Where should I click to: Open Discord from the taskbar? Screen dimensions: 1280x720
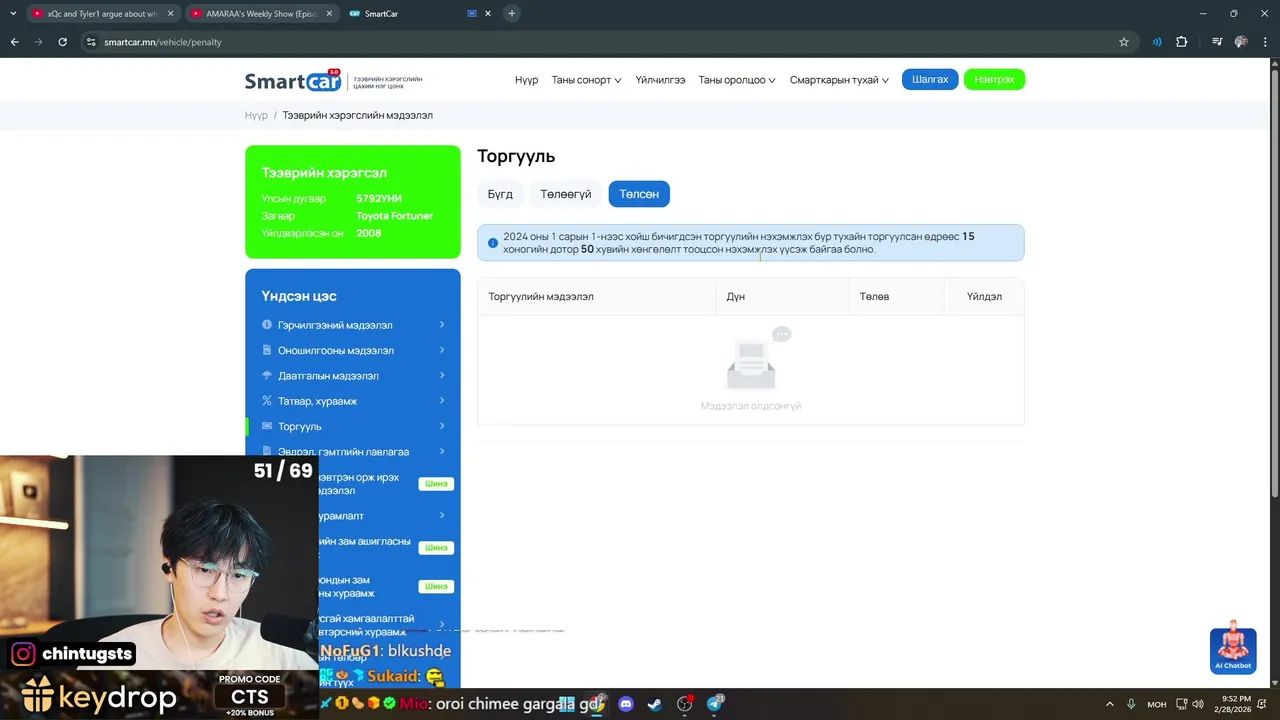click(626, 704)
